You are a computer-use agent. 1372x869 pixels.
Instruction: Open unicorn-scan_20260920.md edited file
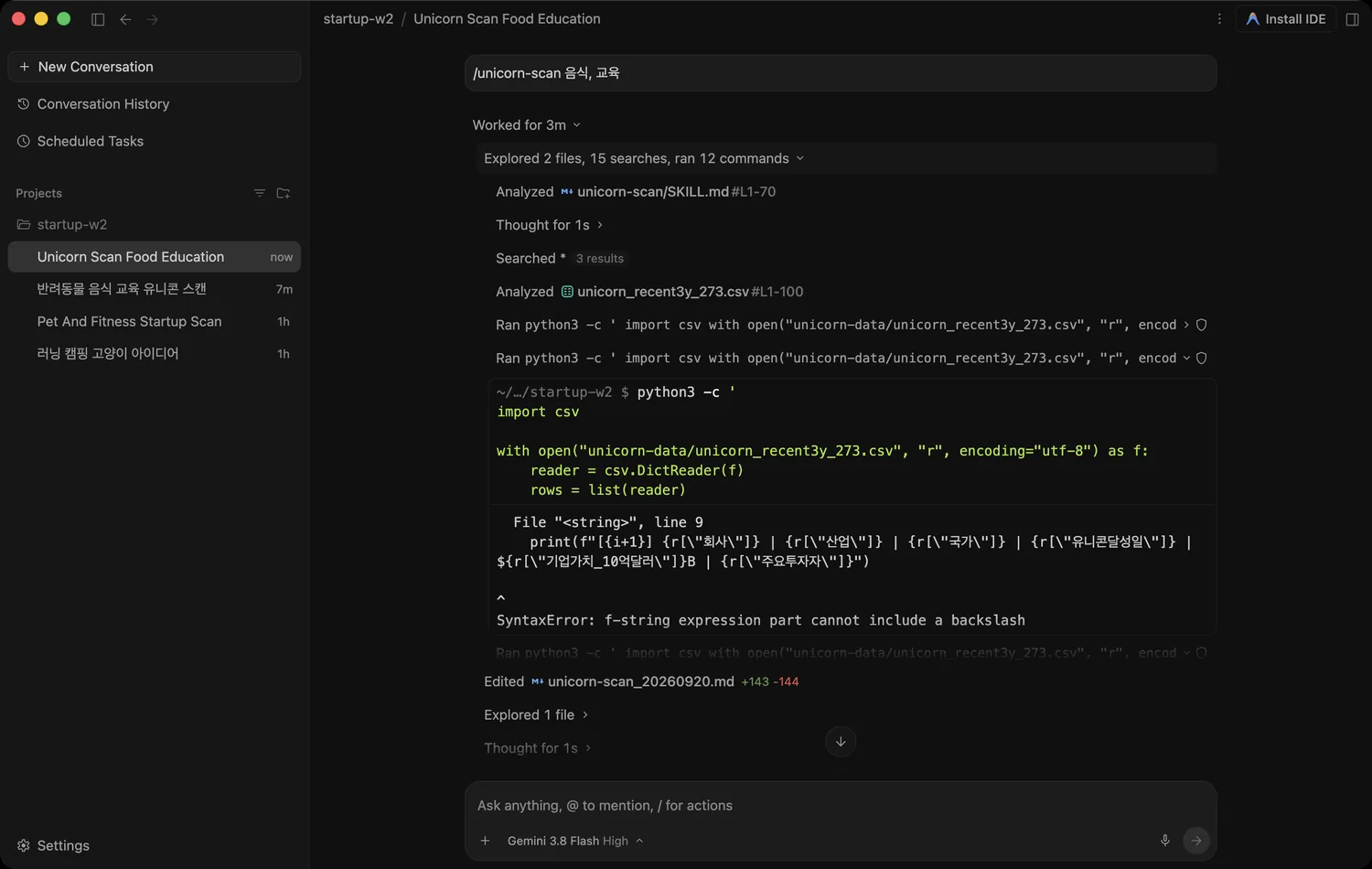point(640,681)
